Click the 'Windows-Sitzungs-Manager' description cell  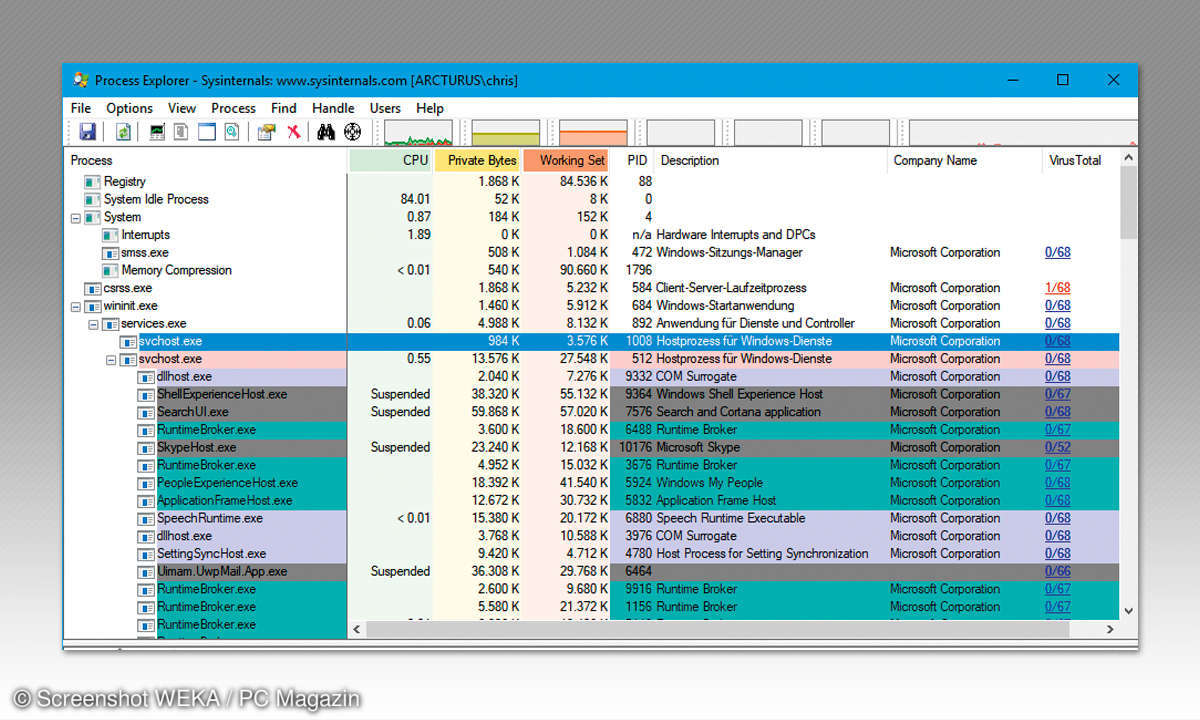(x=728, y=253)
